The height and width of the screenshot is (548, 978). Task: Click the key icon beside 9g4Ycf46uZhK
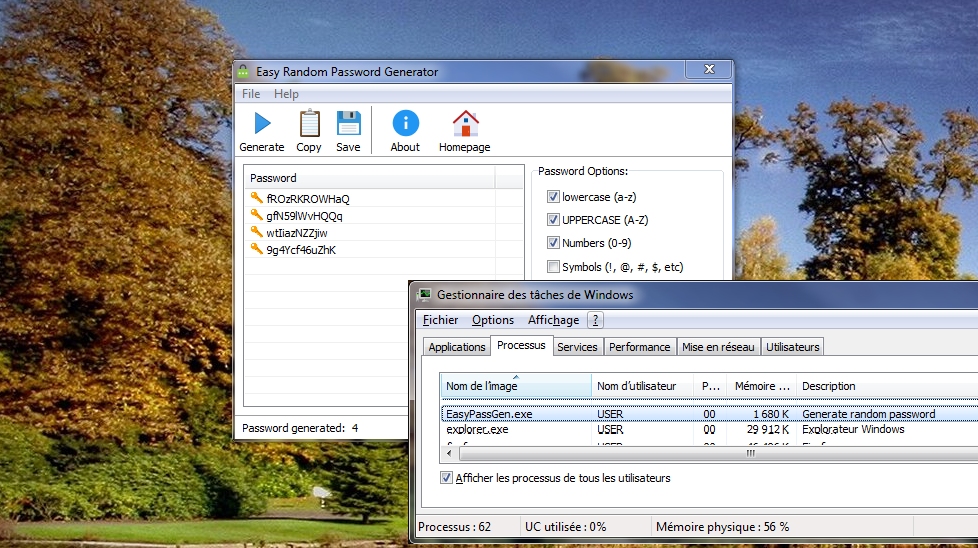click(x=256, y=249)
